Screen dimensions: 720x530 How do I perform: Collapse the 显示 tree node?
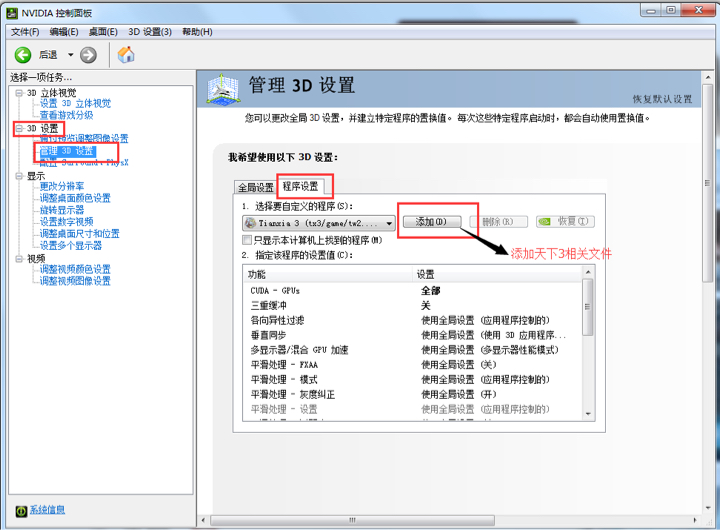click(x=19, y=176)
